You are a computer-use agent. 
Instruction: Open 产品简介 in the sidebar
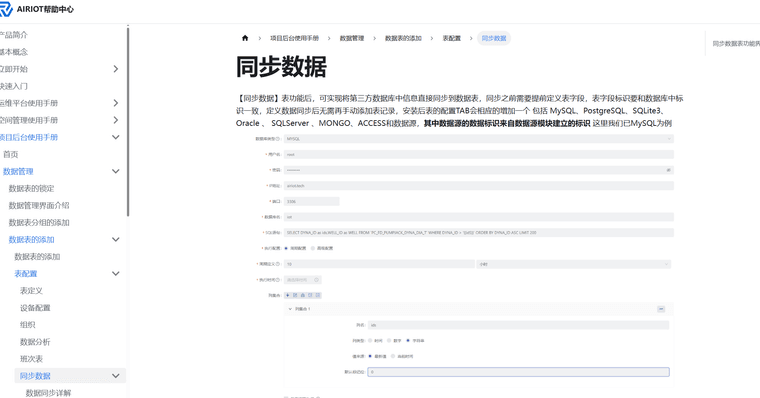pos(14,35)
